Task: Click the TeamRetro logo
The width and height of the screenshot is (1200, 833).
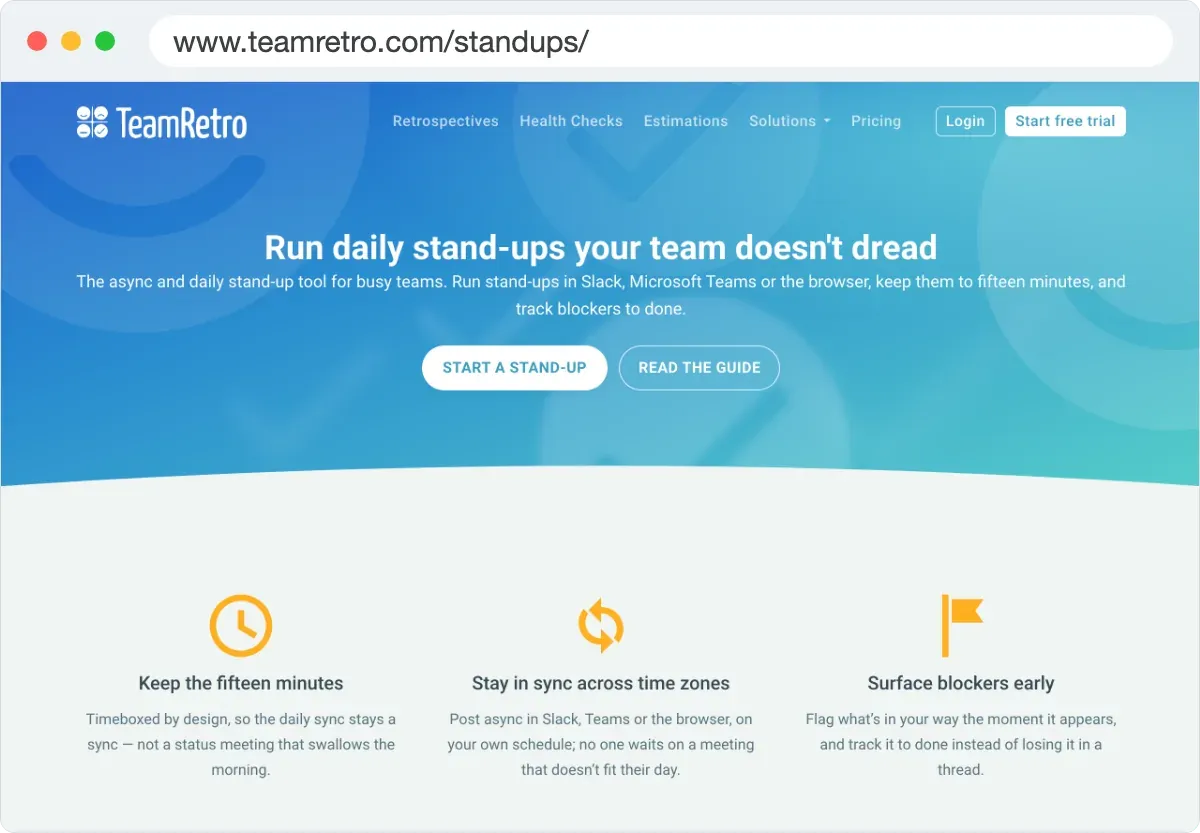Action: click(162, 122)
